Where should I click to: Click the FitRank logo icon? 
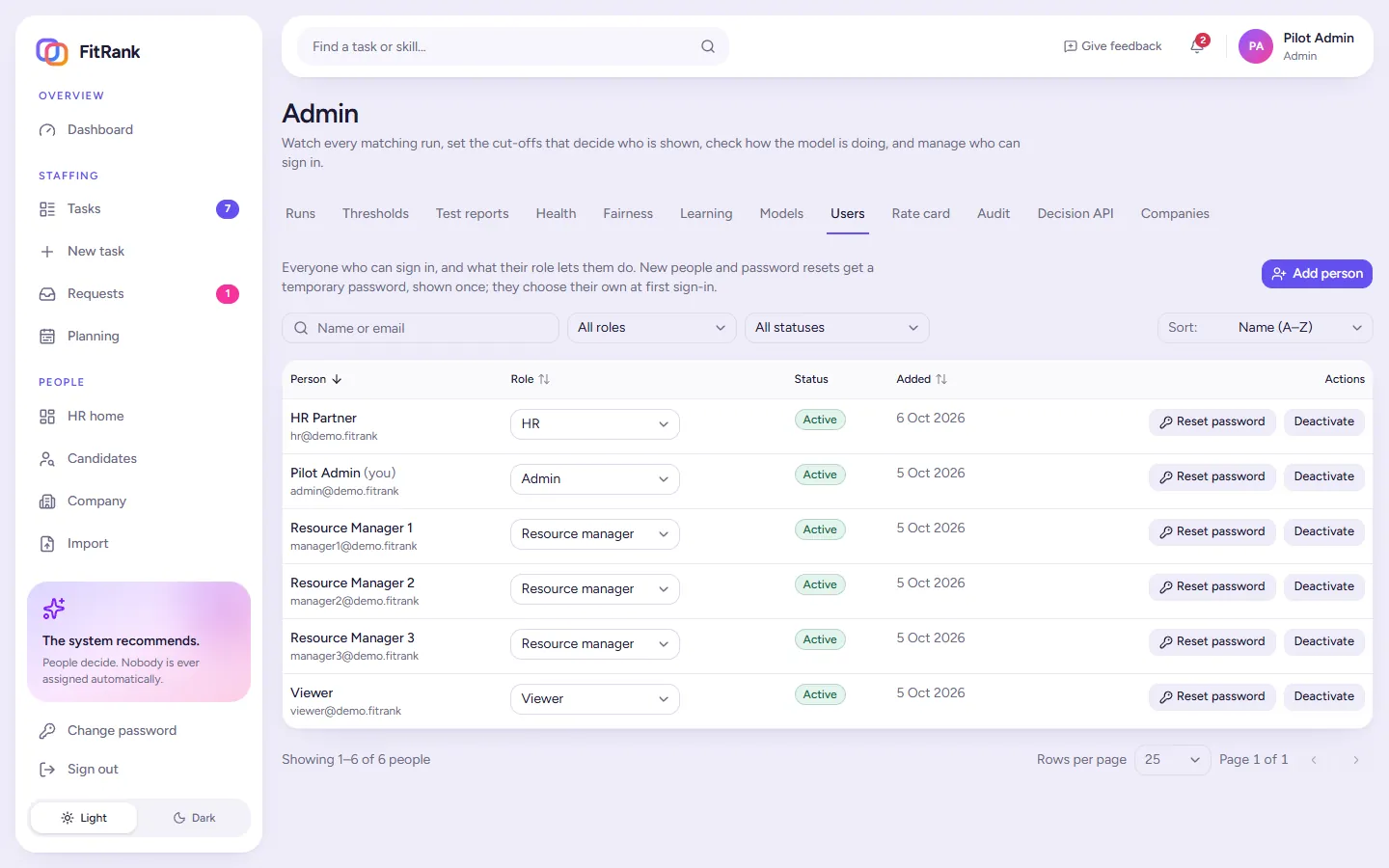click(x=52, y=51)
